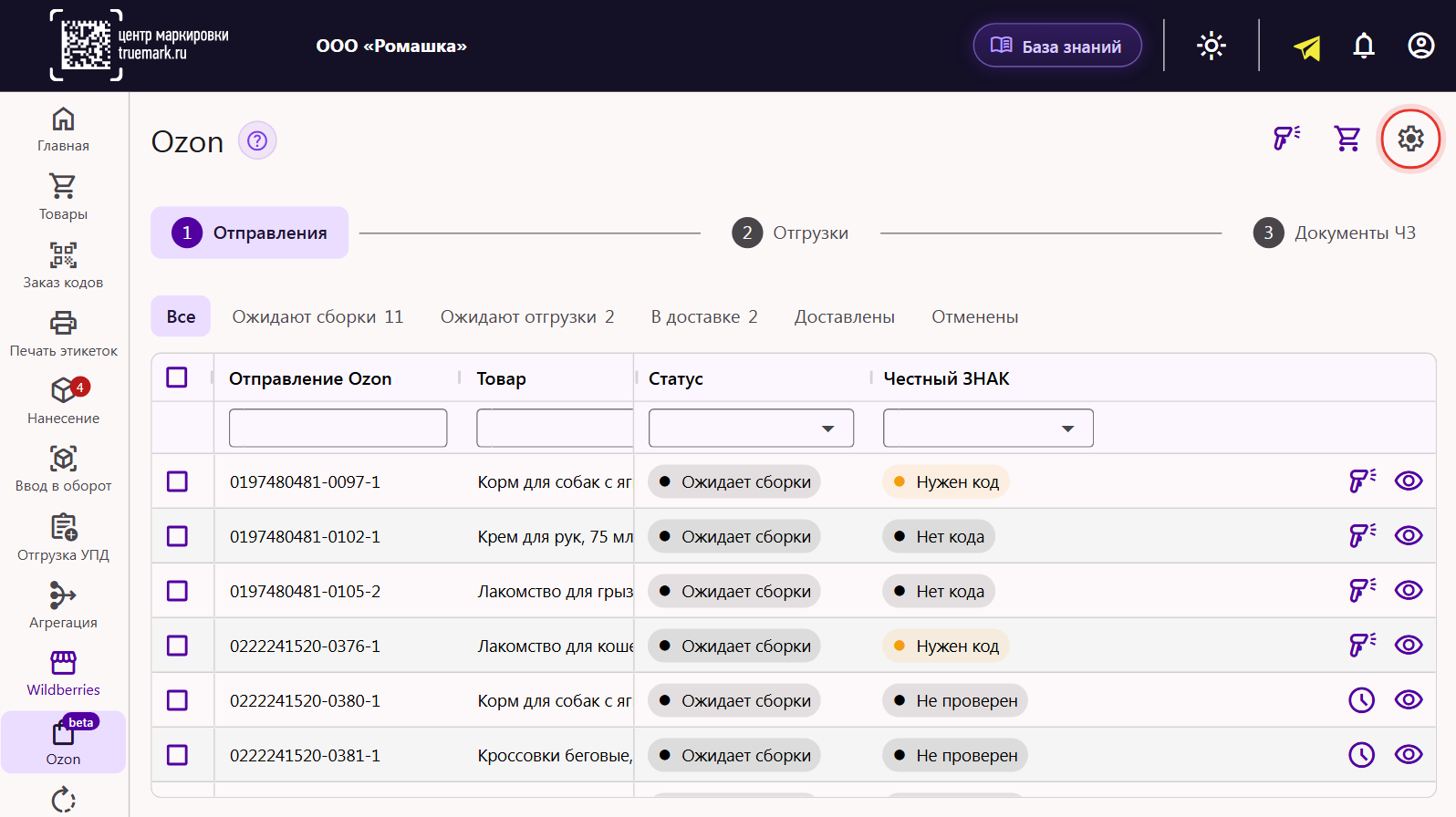Viewport: 1456px width, 817px height.
Task: Open Печать этикеток in sidebar
Action: click(x=63, y=334)
